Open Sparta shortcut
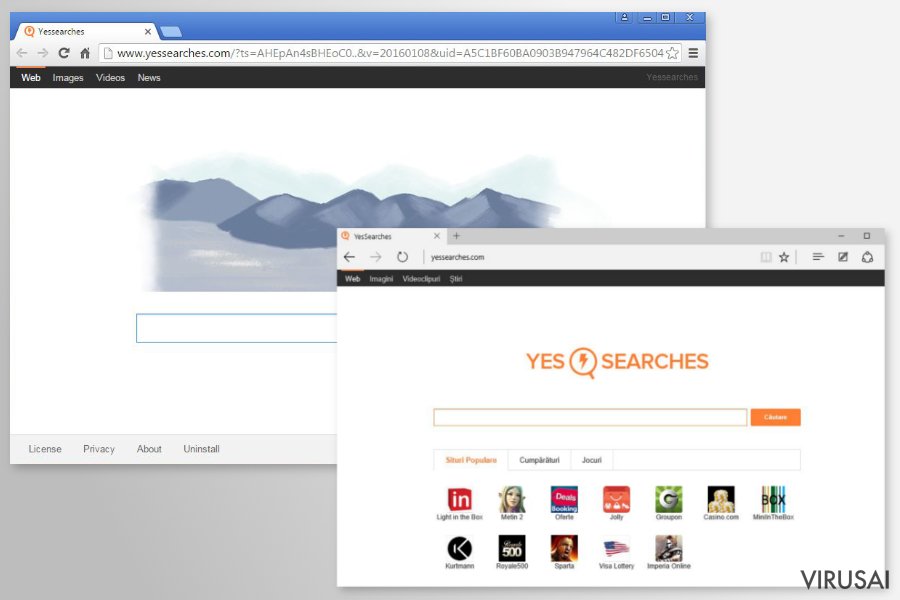The image size is (900, 600). 564,552
